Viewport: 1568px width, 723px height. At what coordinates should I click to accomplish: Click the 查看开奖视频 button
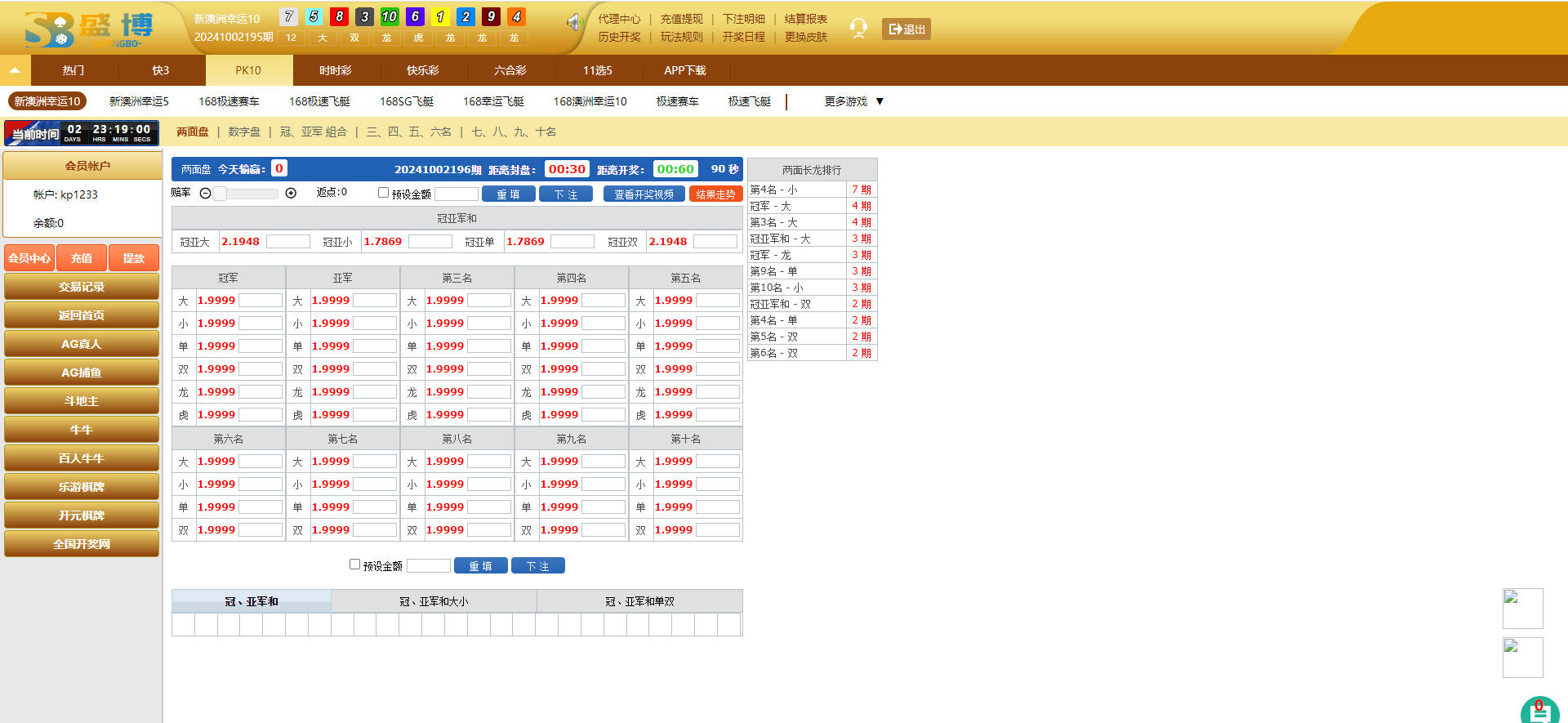[x=644, y=194]
